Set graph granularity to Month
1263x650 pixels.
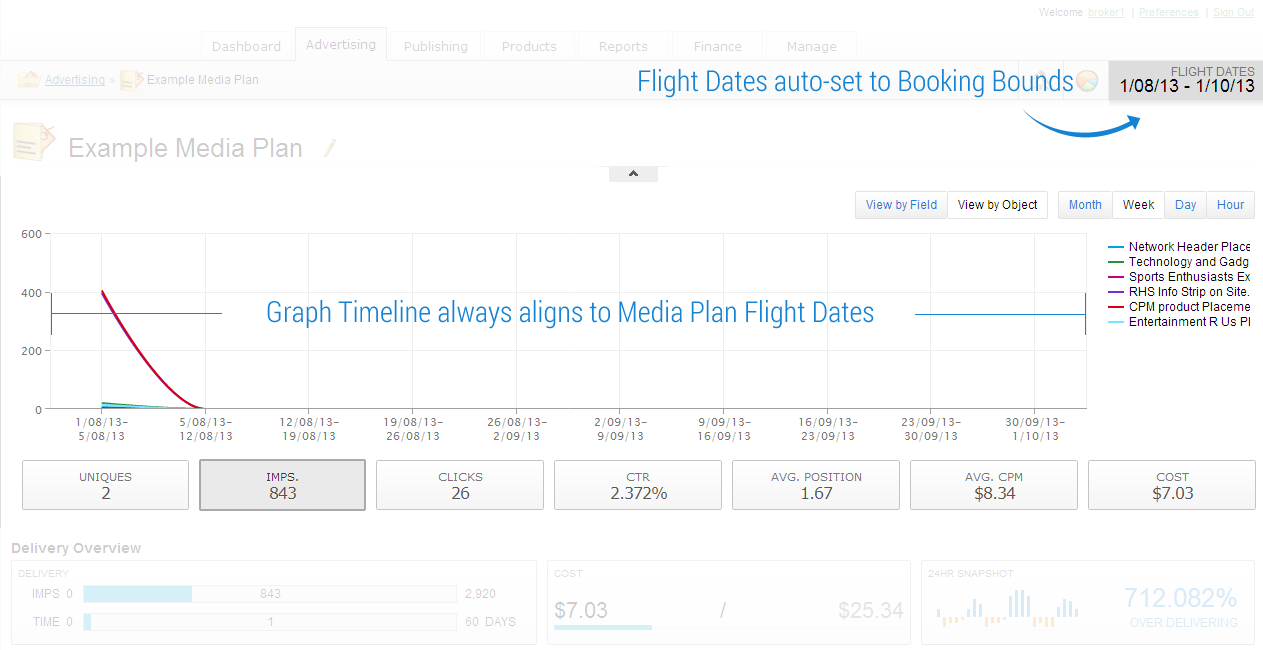[x=1085, y=205]
